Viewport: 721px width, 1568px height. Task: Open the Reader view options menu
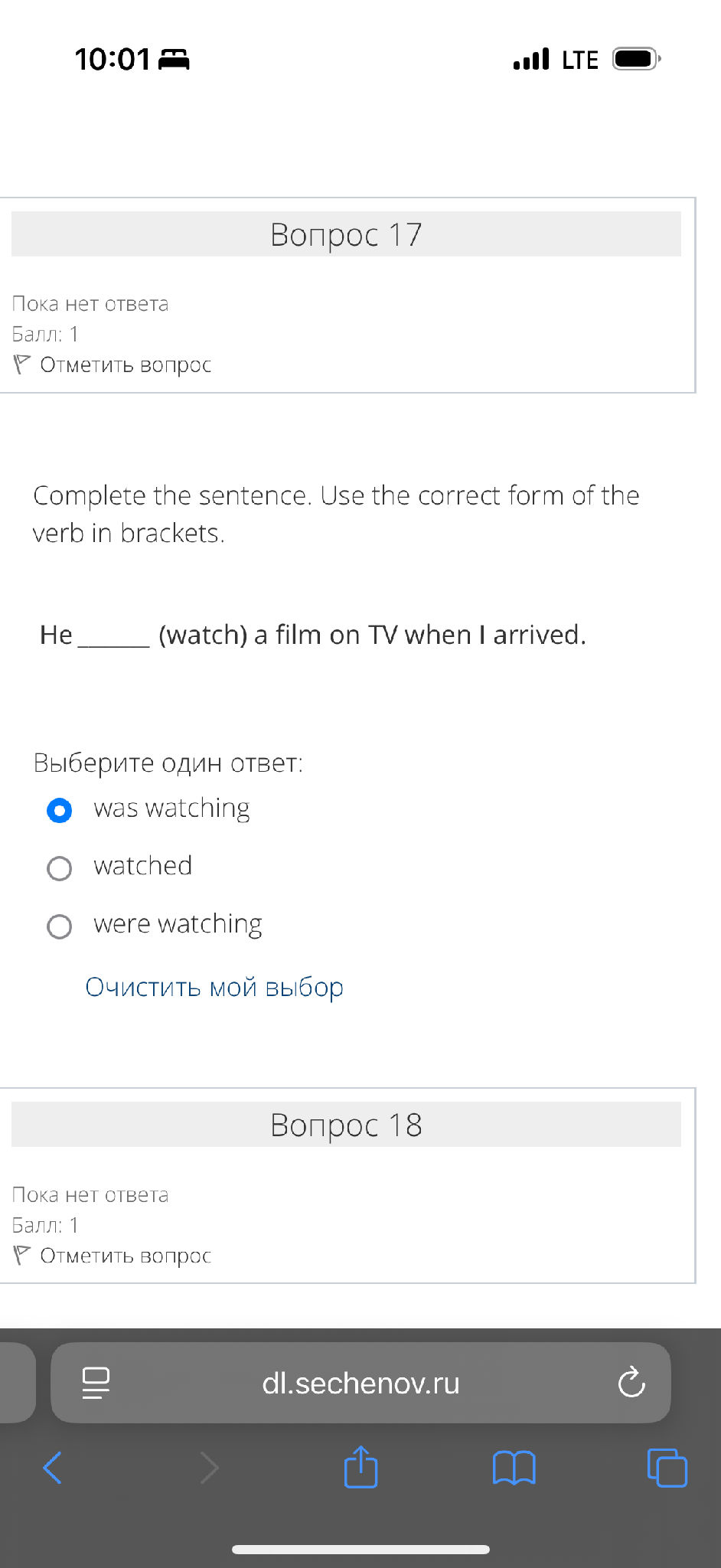[x=96, y=1383]
